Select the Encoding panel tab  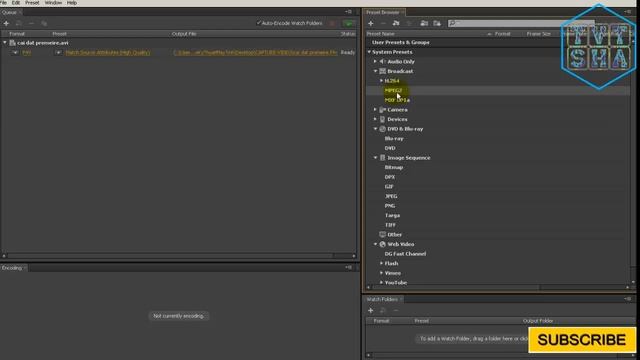[12, 268]
